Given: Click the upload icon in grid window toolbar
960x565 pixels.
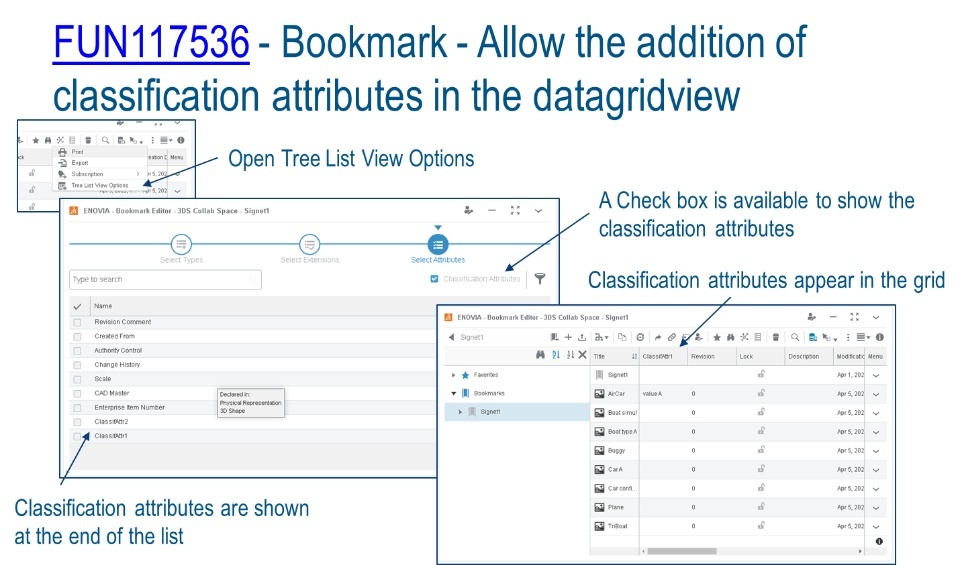Looking at the screenshot, I should coord(582,337).
